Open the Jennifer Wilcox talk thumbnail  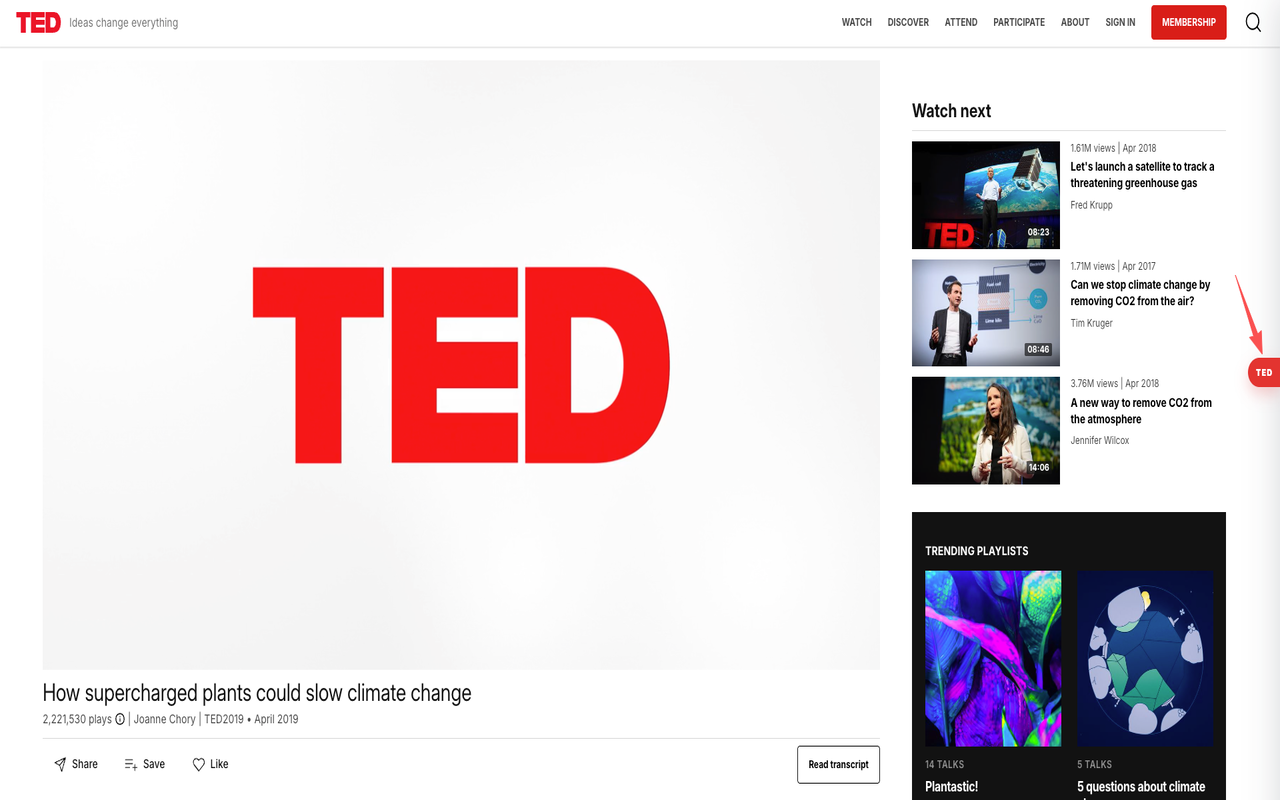tap(986, 431)
